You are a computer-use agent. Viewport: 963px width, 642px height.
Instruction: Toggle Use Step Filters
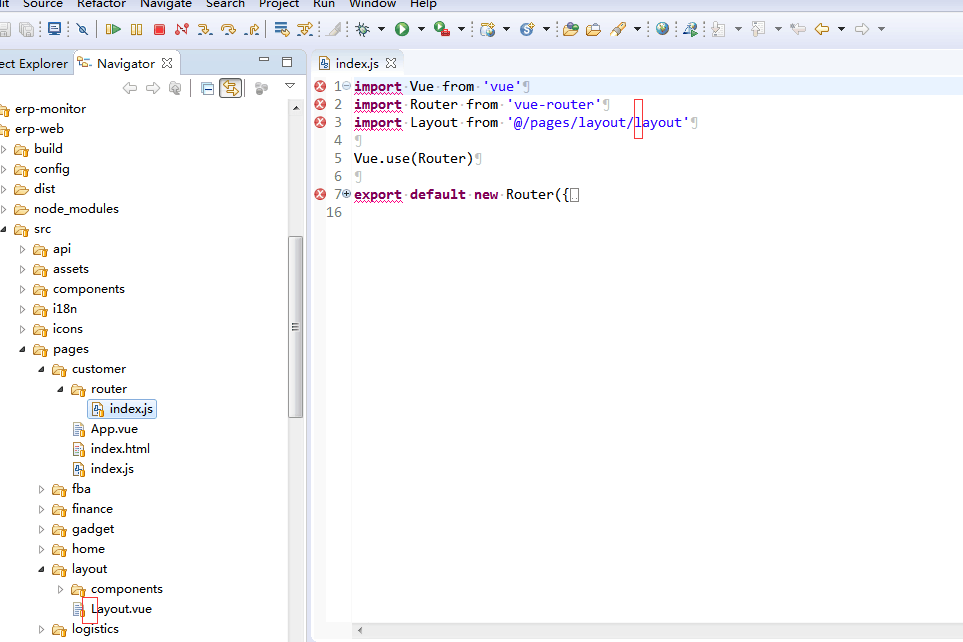305,29
